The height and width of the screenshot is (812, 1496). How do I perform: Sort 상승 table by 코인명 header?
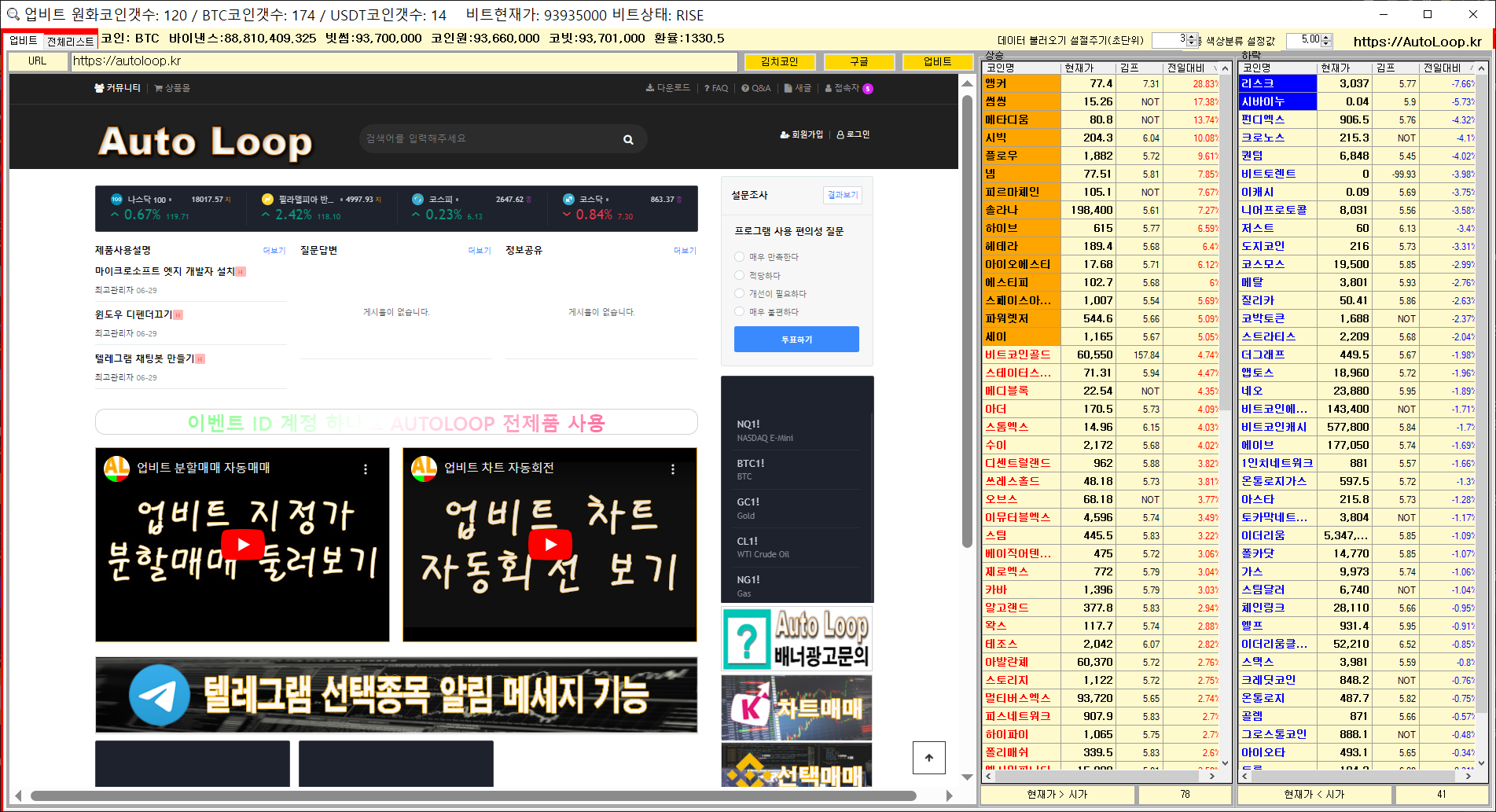point(1022,68)
